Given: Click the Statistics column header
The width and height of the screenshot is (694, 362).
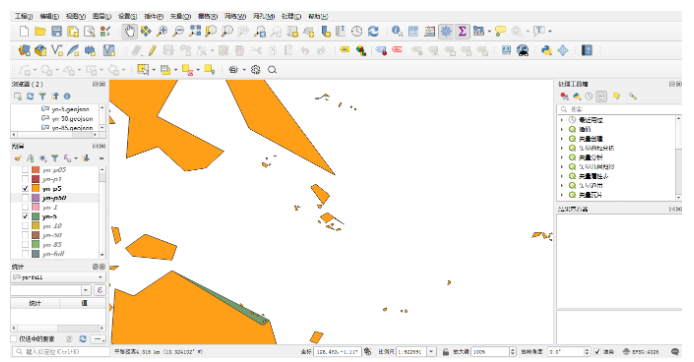Looking at the screenshot, I should point(35,303).
